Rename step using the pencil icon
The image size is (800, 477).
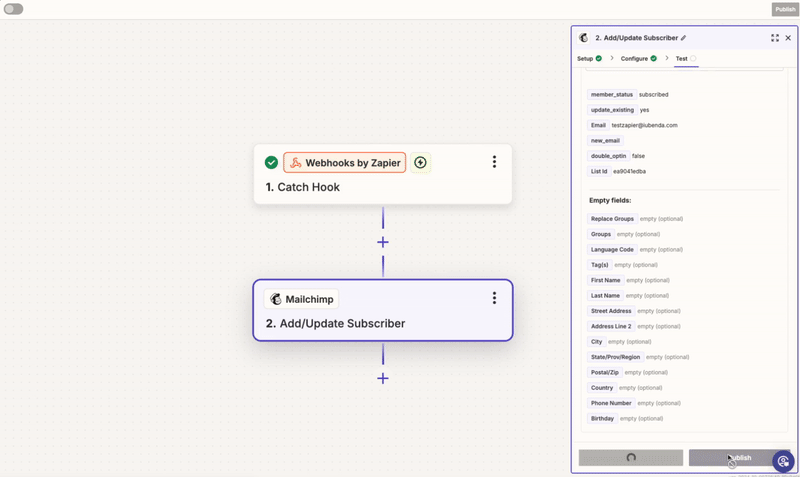pyautogui.click(x=684, y=38)
